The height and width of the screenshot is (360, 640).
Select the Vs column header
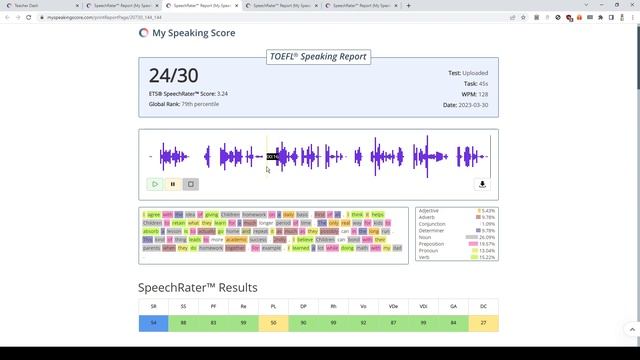click(363, 307)
